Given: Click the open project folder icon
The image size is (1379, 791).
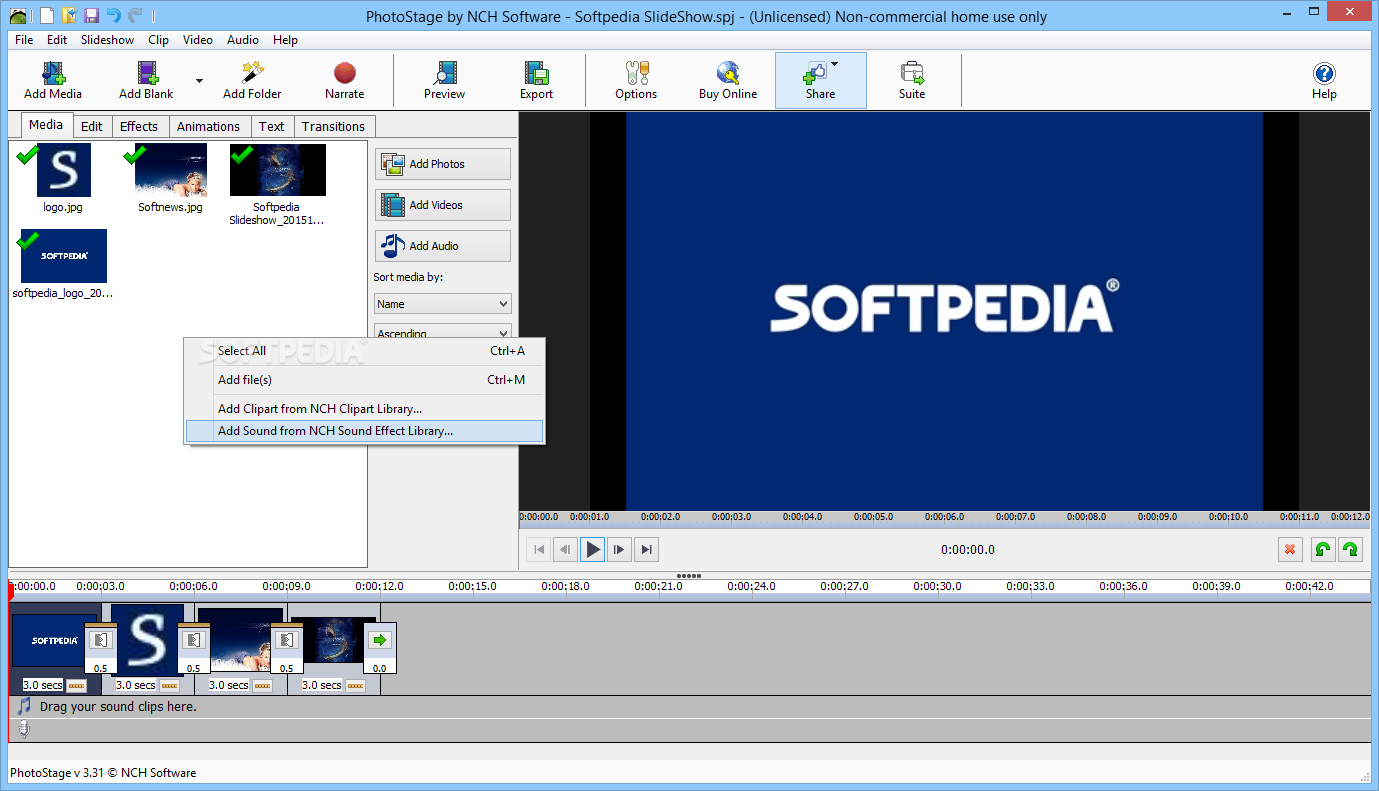Looking at the screenshot, I should [69, 15].
